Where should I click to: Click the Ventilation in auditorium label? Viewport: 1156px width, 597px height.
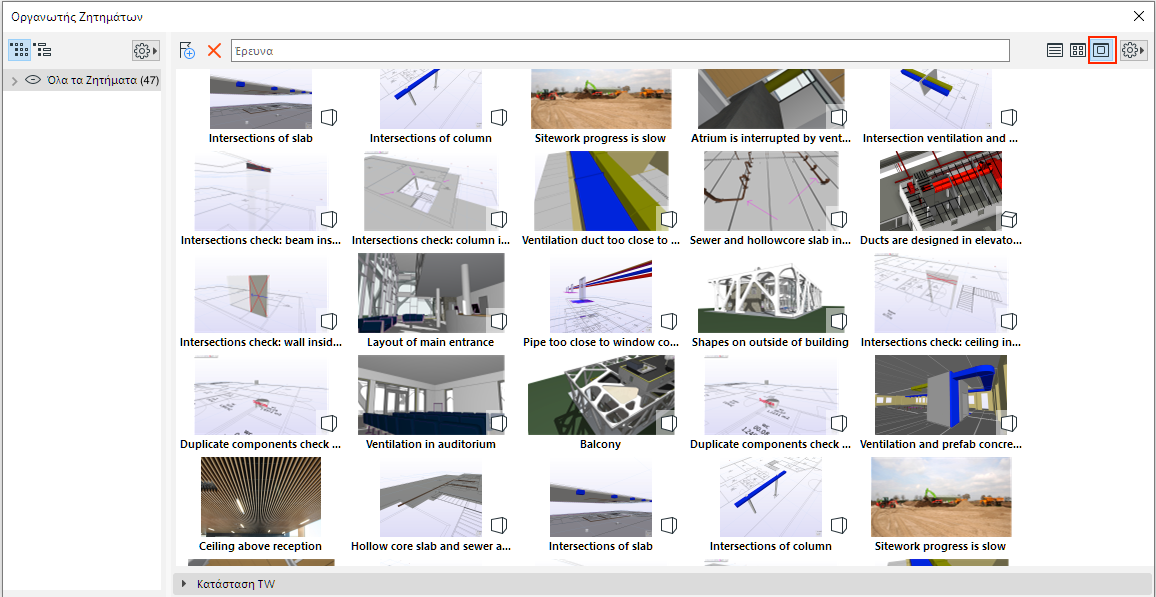pos(431,444)
